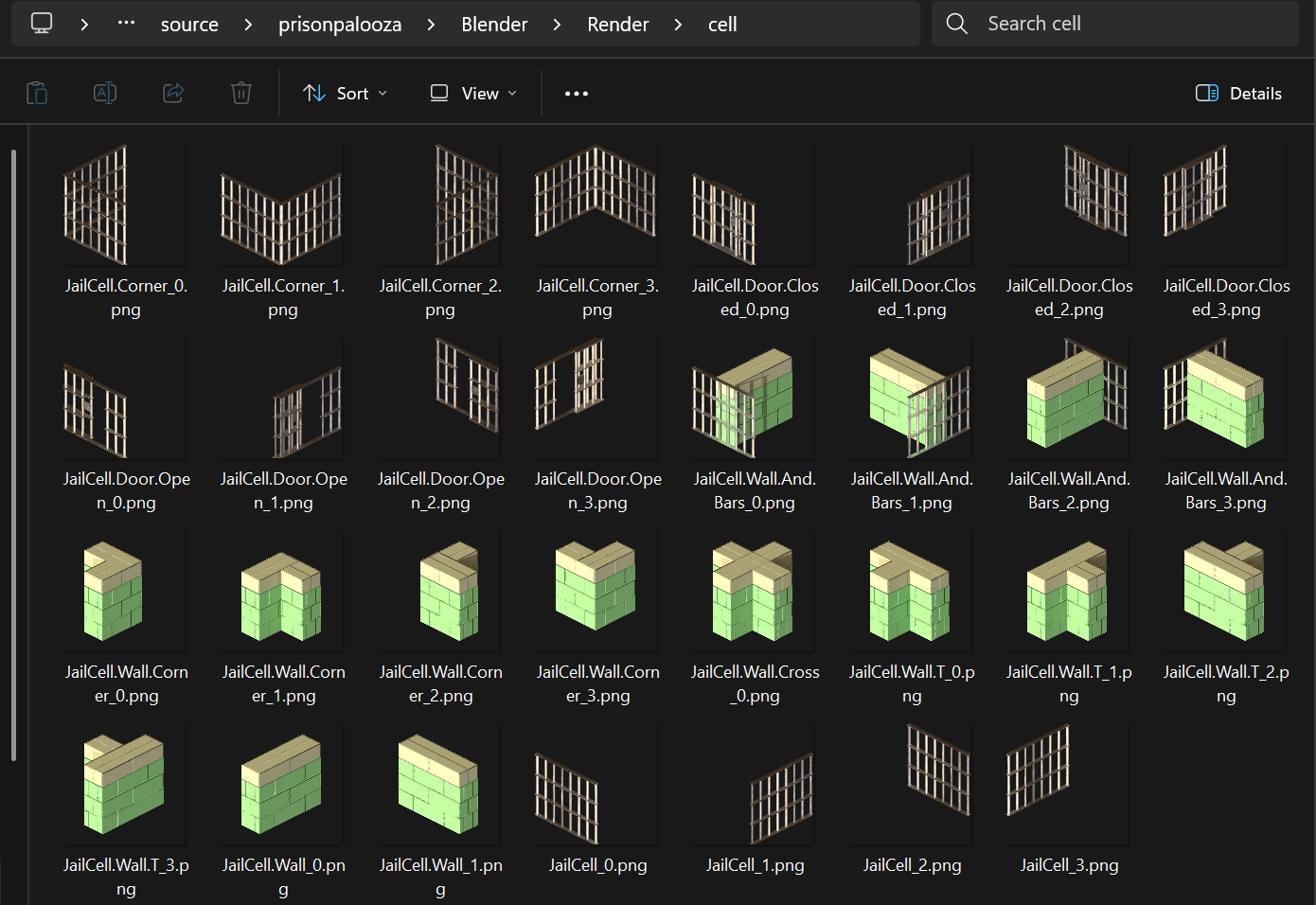Select the Rename icon in the toolbar

click(x=105, y=93)
